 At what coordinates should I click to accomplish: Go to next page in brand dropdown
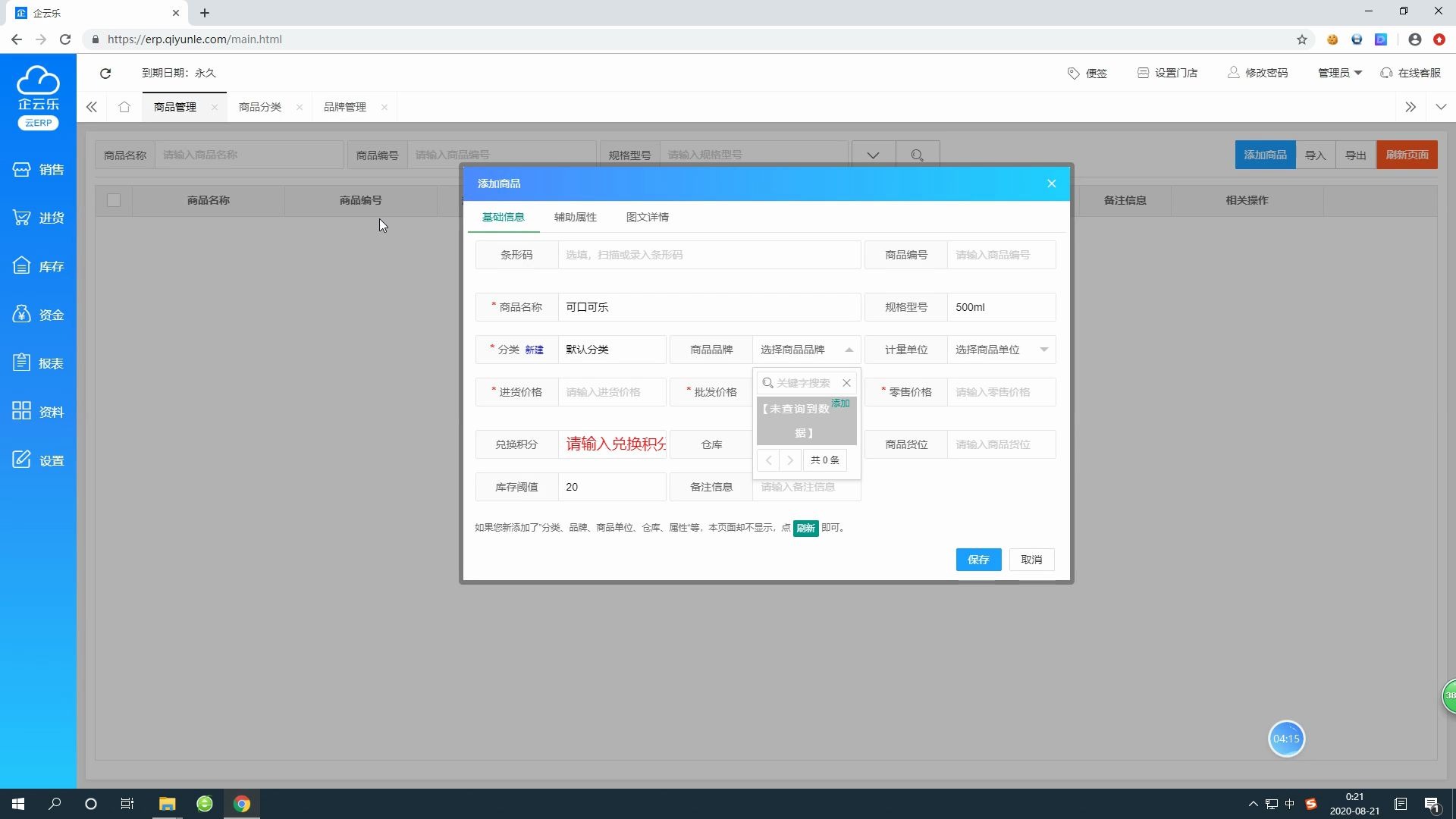(x=789, y=460)
